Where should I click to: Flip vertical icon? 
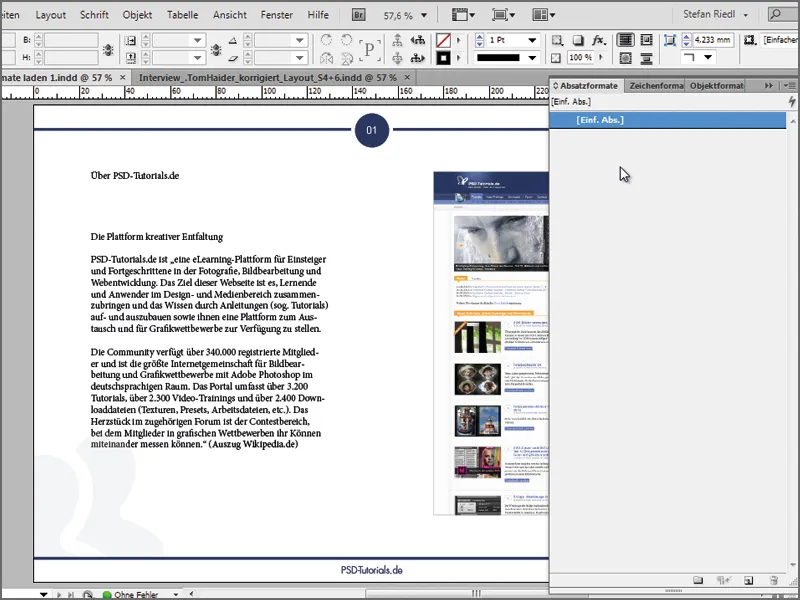click(347, 58)
